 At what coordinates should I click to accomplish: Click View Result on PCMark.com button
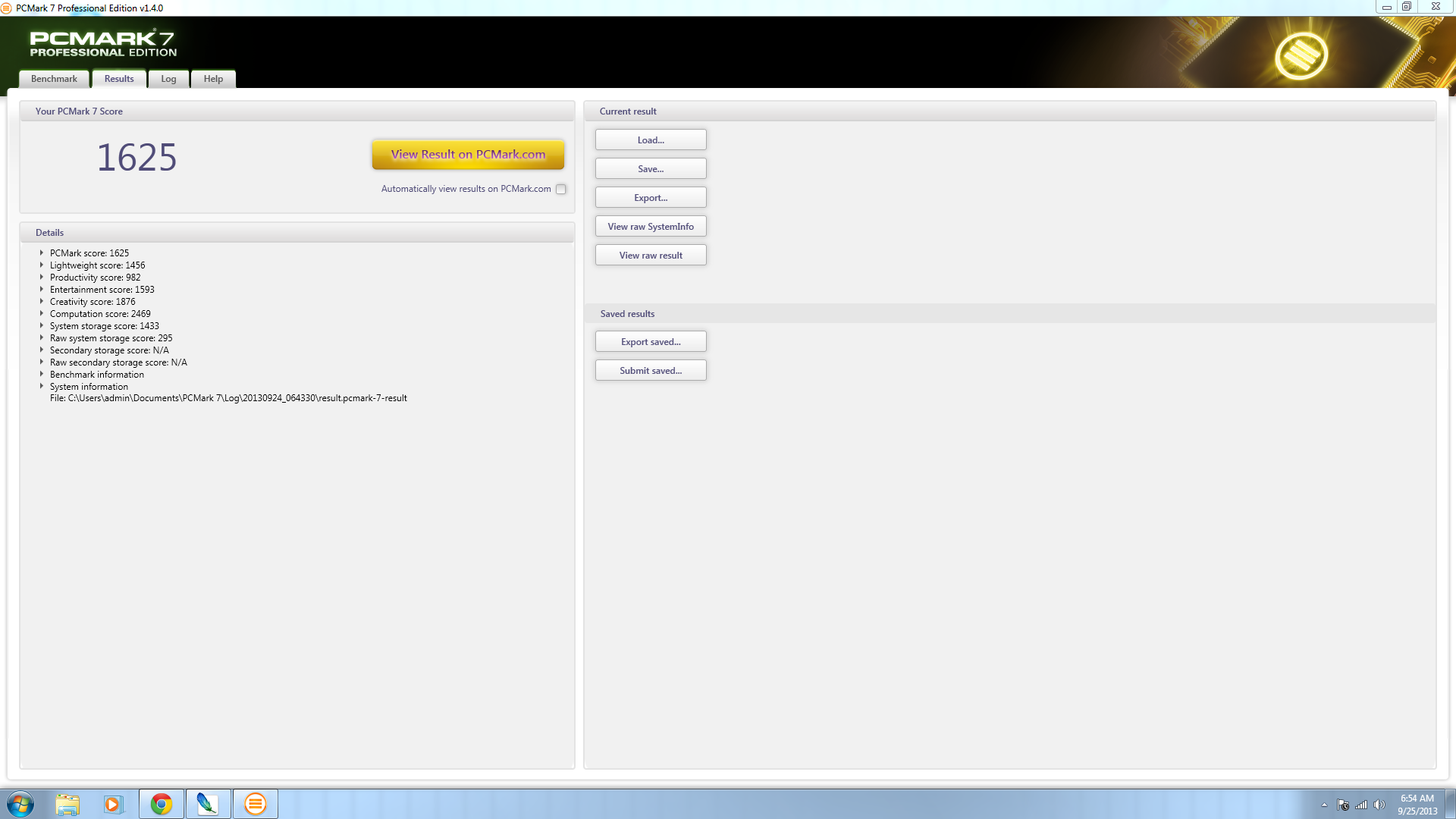coord(468,155)
